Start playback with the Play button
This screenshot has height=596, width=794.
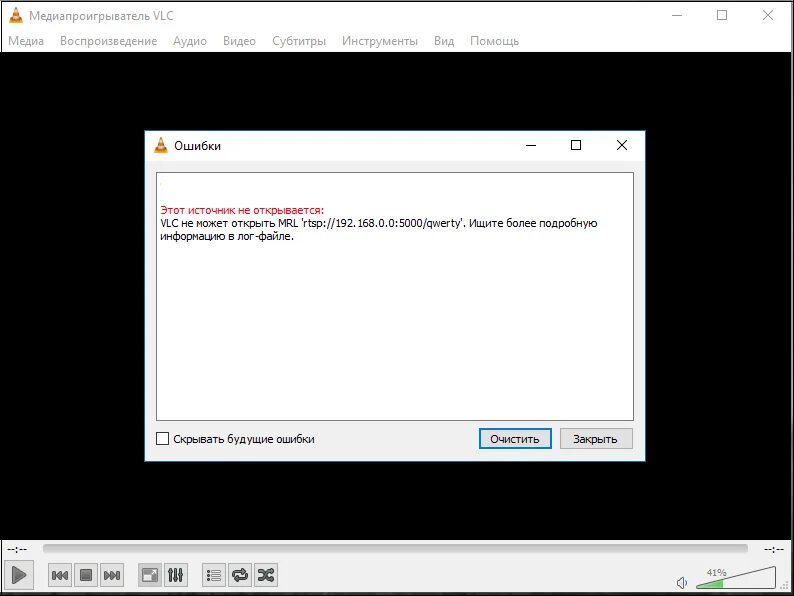(19, 575)
